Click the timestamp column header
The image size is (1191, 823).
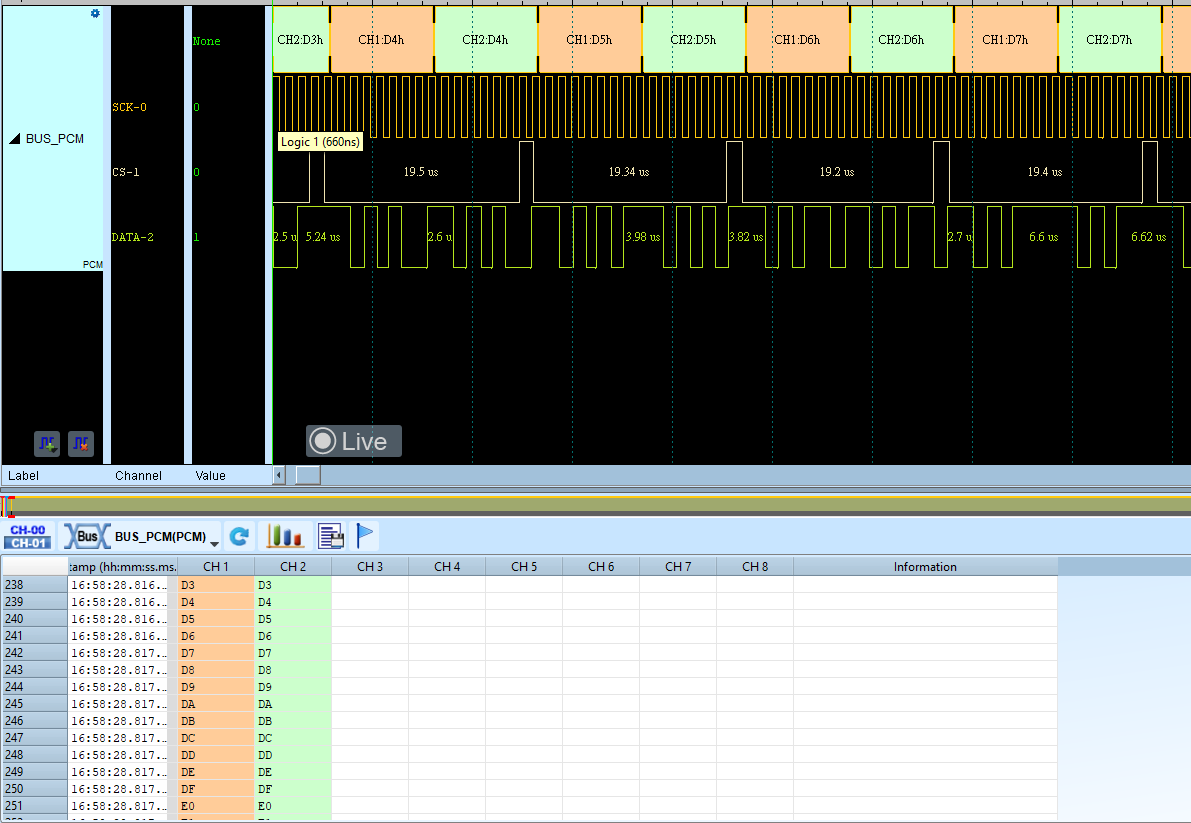pos(122,566)
